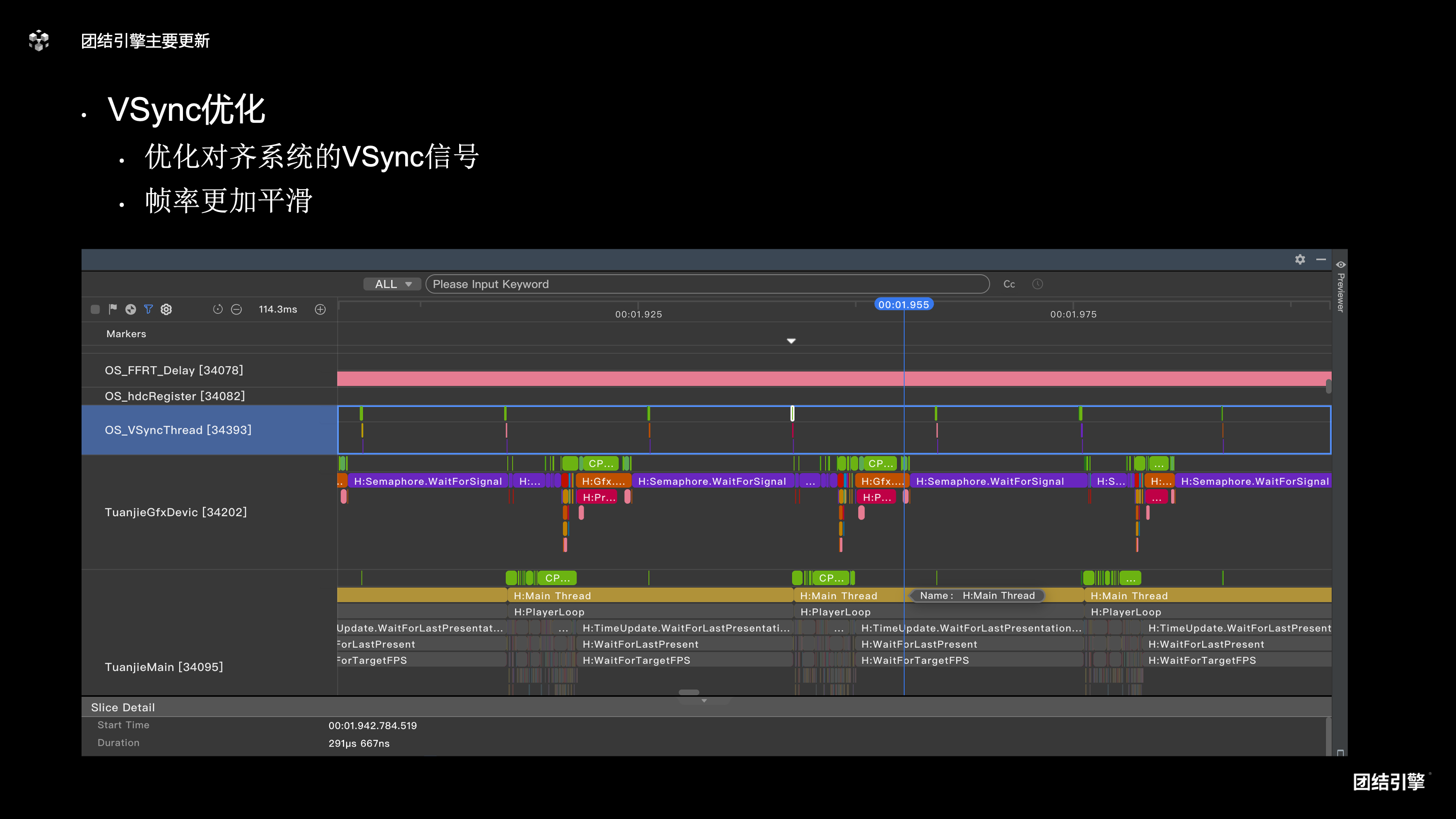Image resolution: width=1456 pixels, height=819 pixels.
Task: Click the 00:01.955 time cursor label
Action: tap(903, 305)
